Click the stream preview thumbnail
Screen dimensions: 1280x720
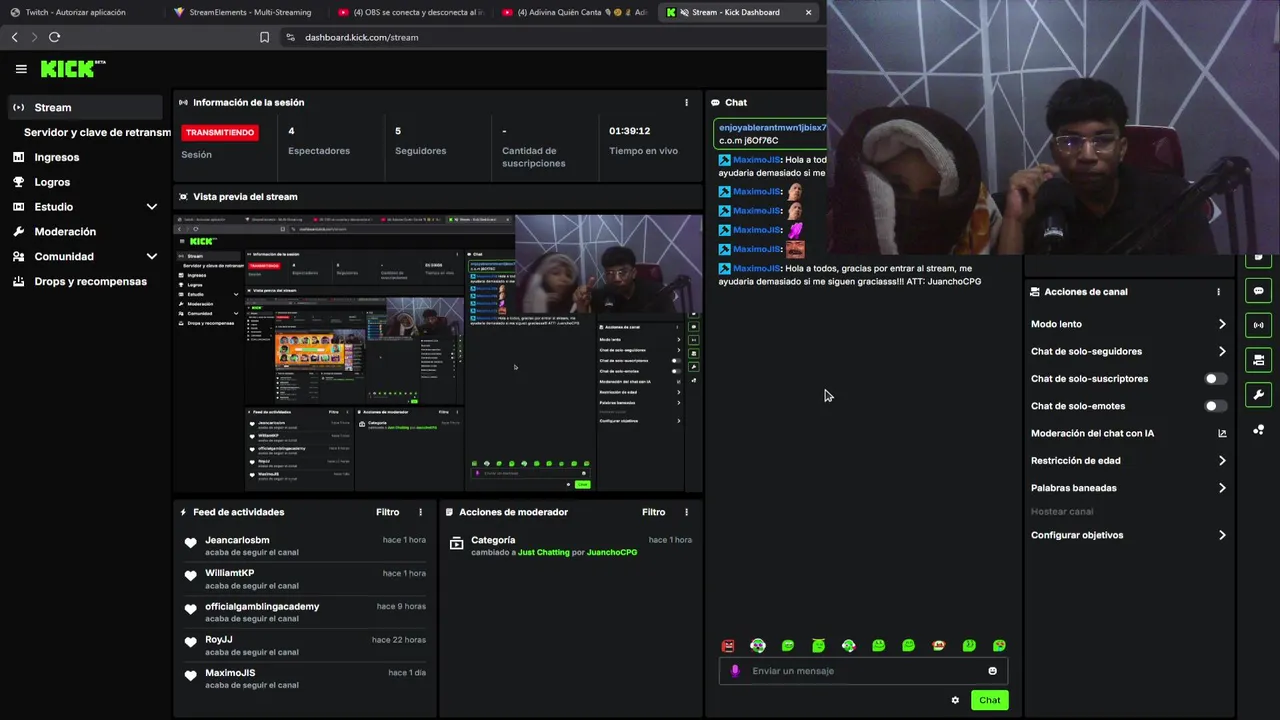coord(438,351)
